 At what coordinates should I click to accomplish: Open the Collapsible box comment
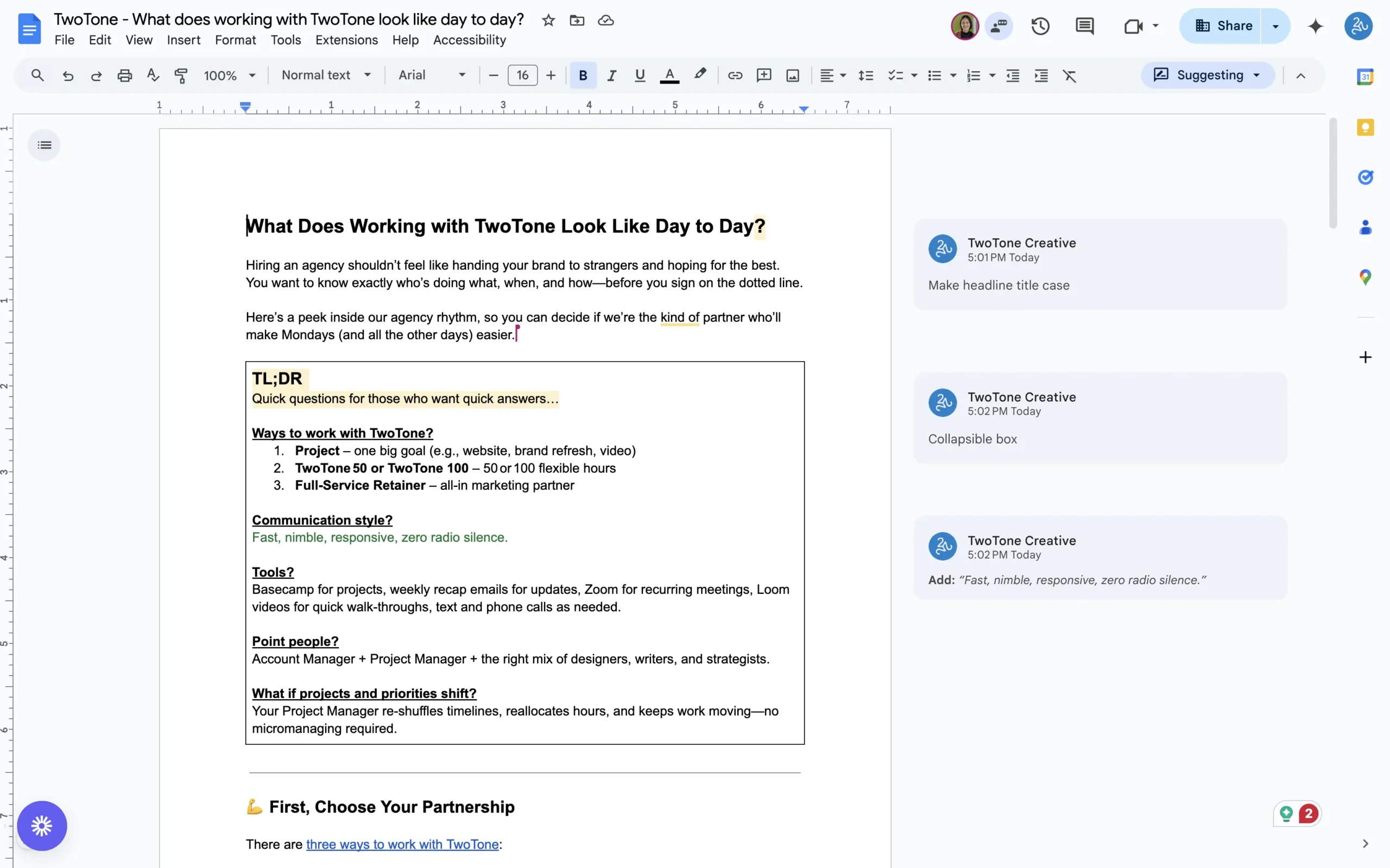pos(1100,418)
